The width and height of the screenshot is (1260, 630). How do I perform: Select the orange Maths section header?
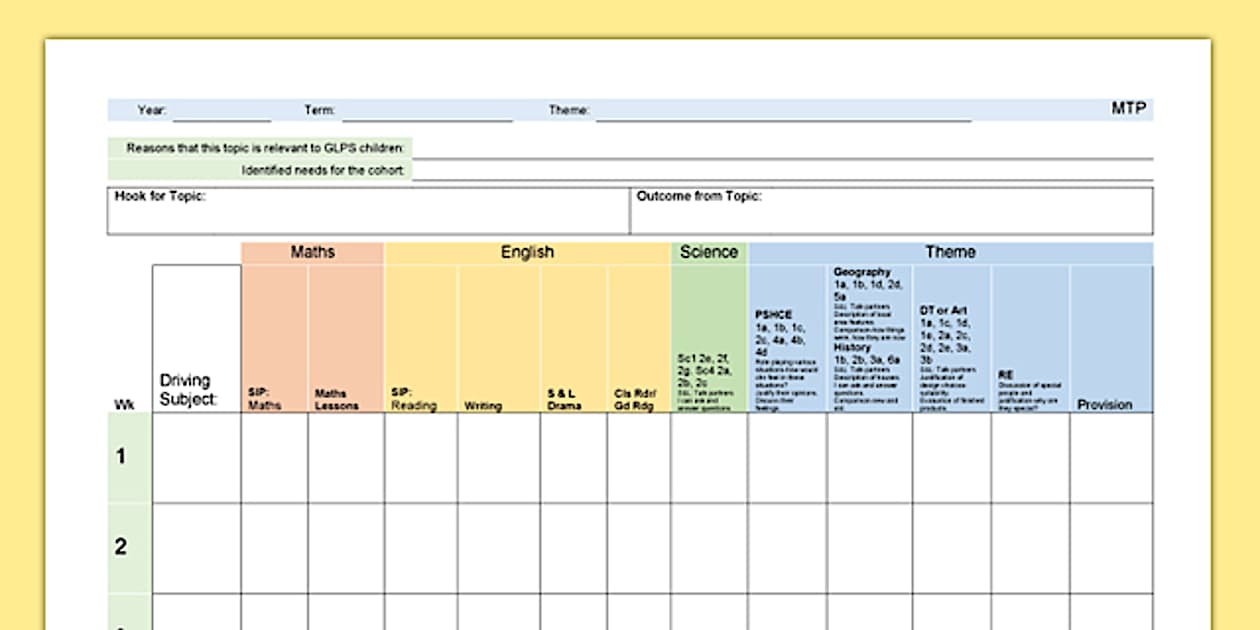(x=312, y=253)
